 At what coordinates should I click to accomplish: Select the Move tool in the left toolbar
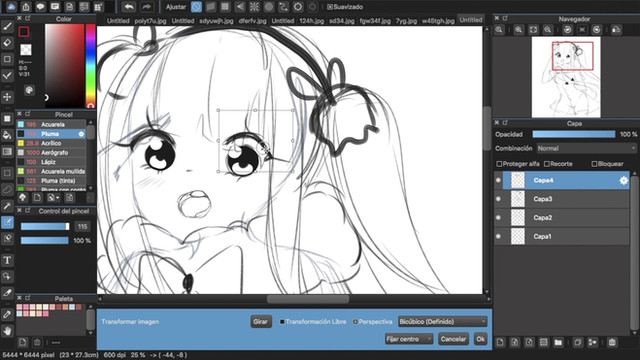7,97
